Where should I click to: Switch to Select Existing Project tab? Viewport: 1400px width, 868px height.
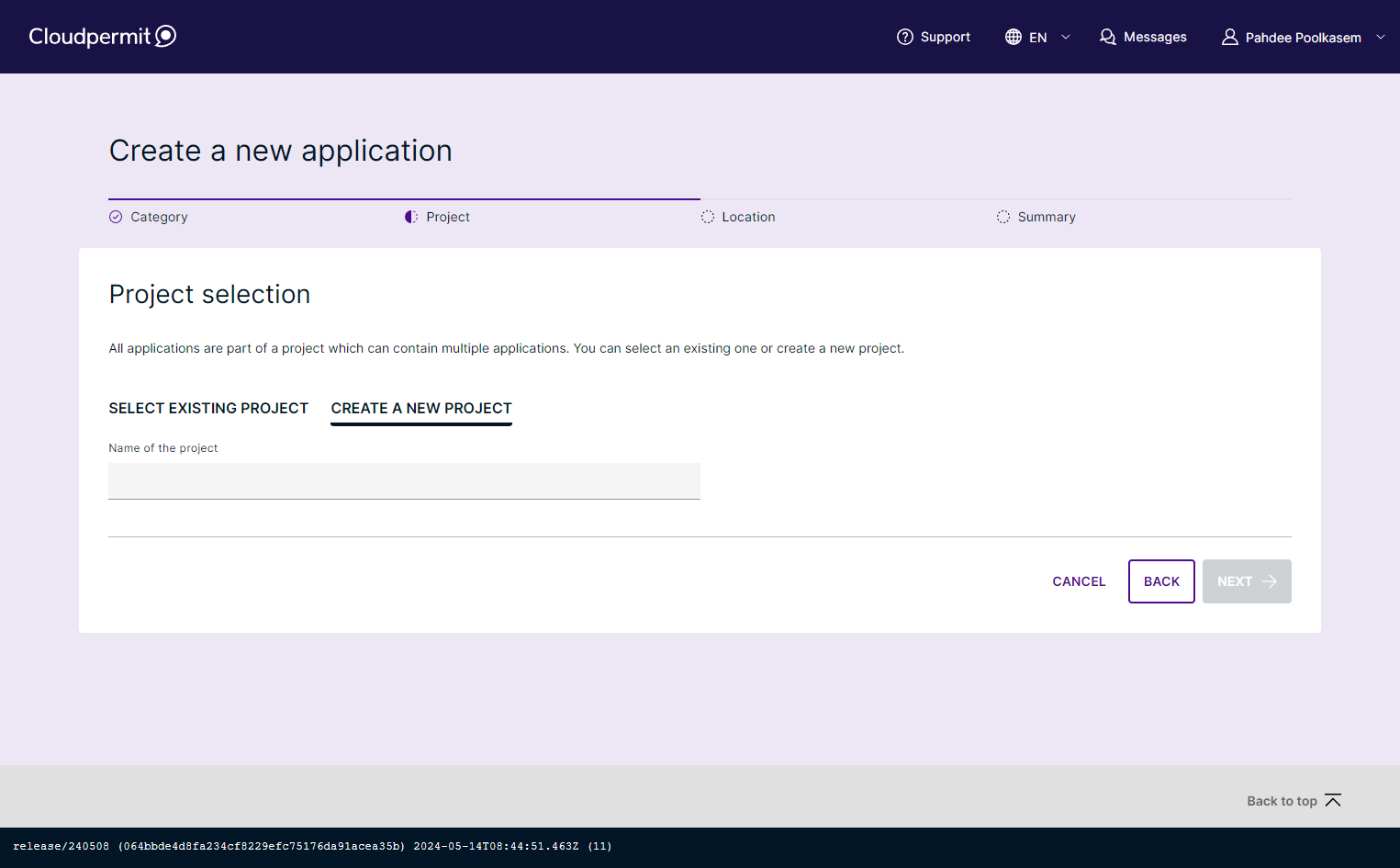click(x=208, y=408)
